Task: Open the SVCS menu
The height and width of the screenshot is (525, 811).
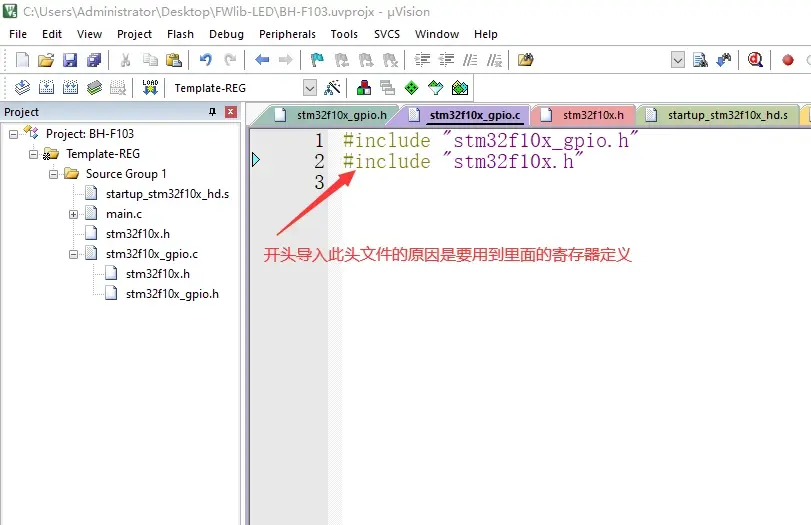Action: (387, 34)
